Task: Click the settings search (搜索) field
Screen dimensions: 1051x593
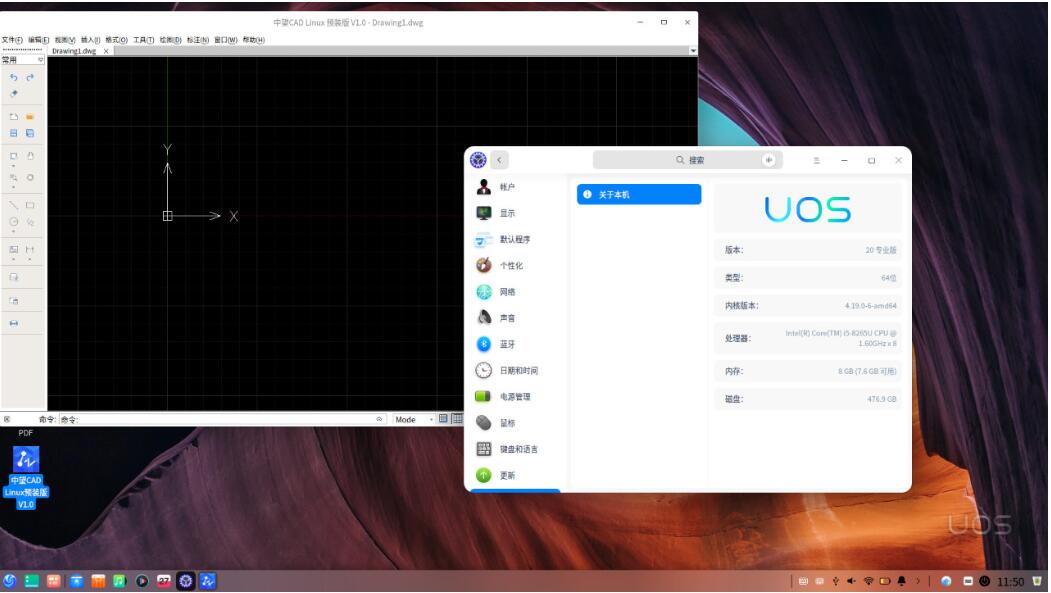Action: coord(688,160)
